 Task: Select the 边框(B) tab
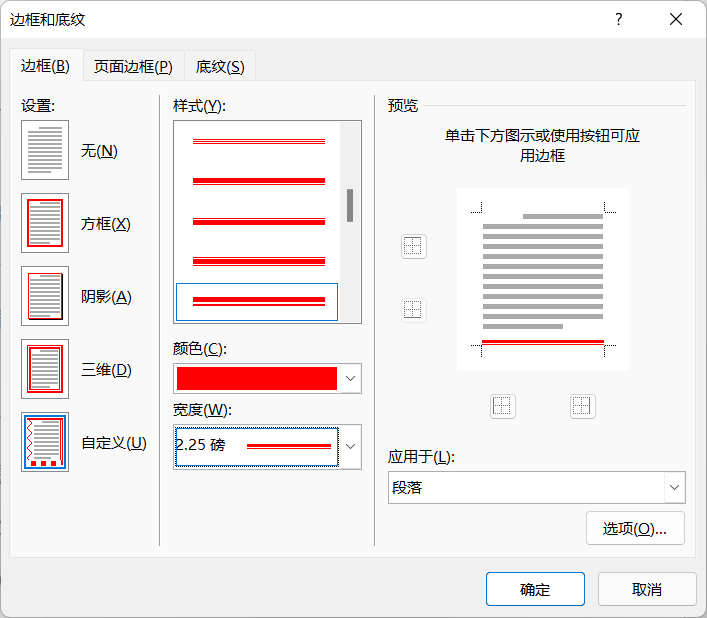coord(45,66)
